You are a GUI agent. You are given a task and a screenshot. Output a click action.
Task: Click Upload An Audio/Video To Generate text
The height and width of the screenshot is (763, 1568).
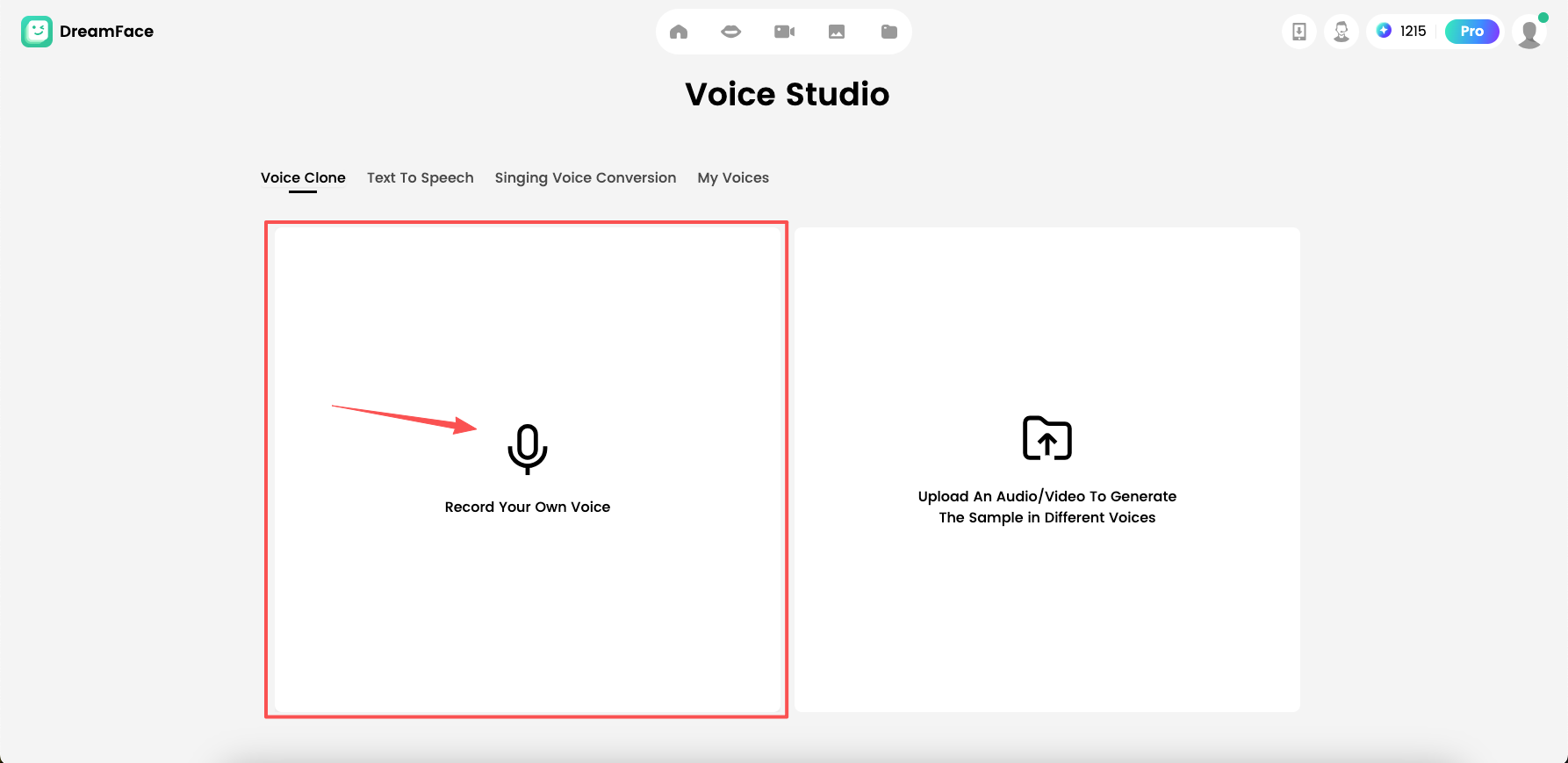[1047, 496]
